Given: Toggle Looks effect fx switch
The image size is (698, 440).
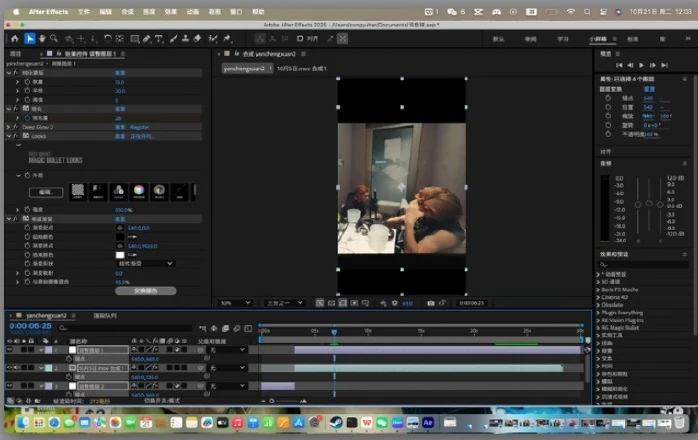Looking at the screenshot, I should tap(16, 136).
